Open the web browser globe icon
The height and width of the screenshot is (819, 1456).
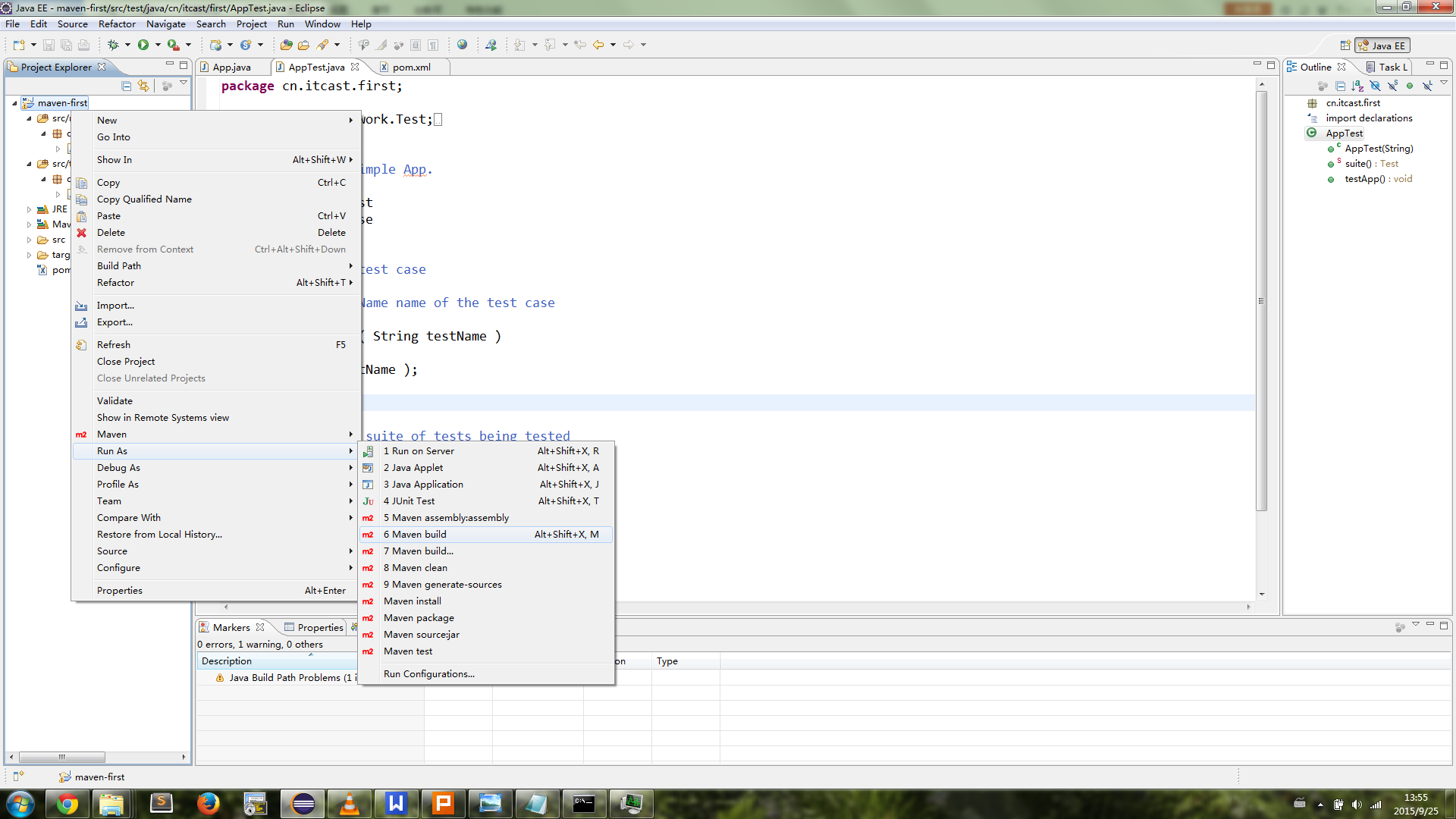pos(462,45)
